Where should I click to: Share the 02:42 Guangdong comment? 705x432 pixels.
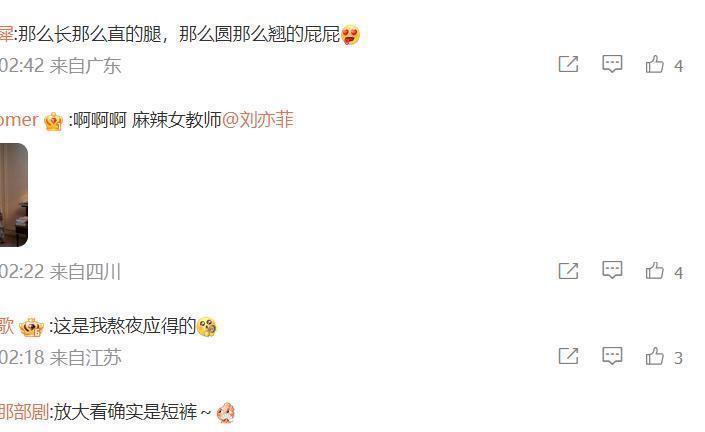[568, 64]
